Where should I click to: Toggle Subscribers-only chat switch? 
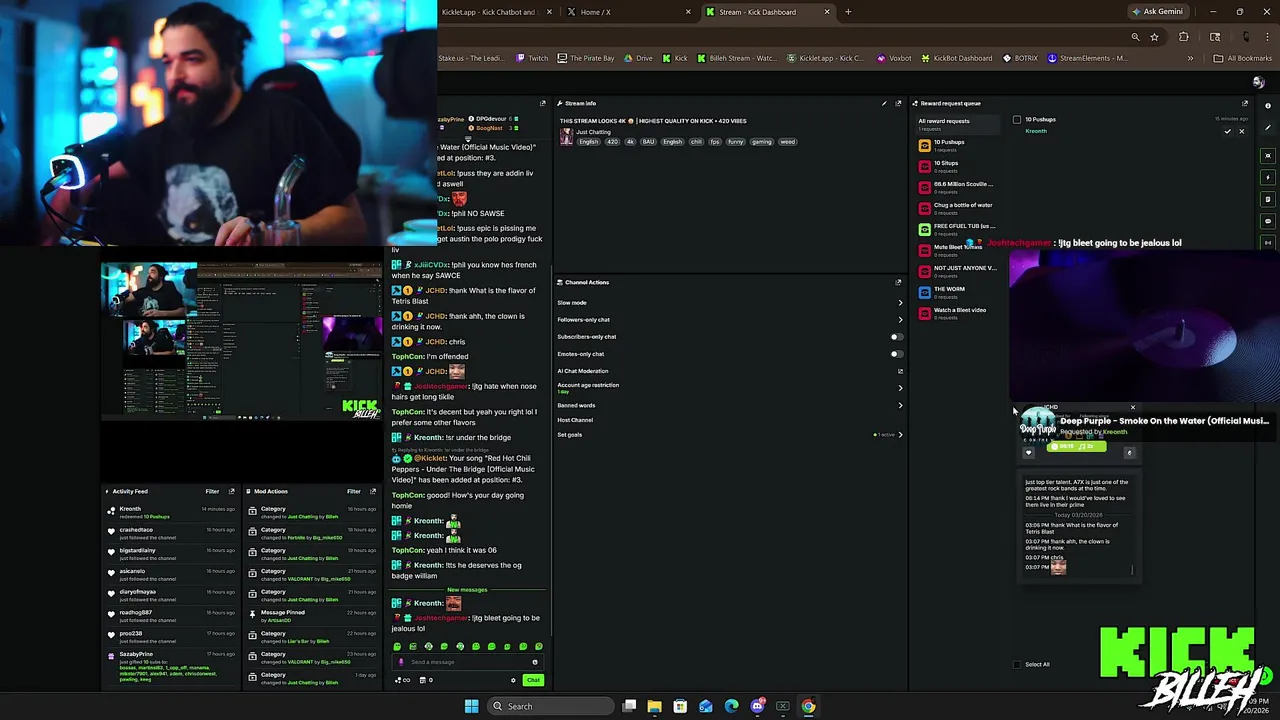coord(896,337)
